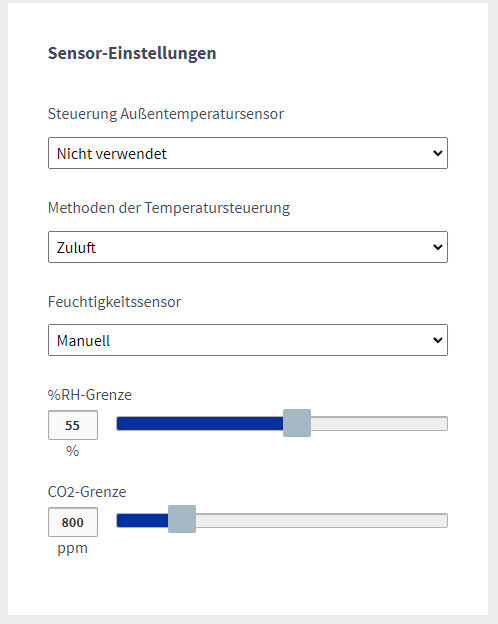Click the CO2-Grenze slider handle
The width and height of the screenshot is (498, 624).
(x=182, y=519)
